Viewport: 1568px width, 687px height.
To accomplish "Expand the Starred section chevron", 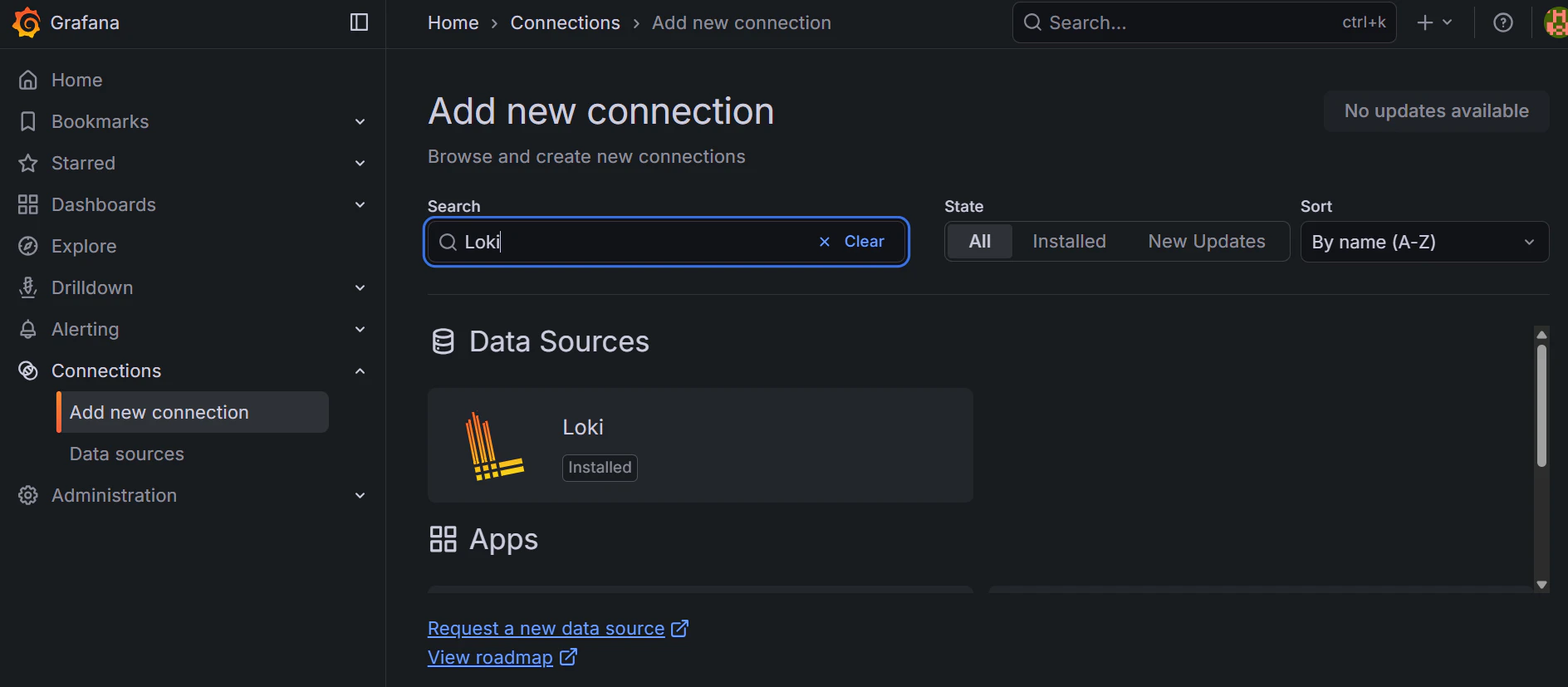I will 360,163.
